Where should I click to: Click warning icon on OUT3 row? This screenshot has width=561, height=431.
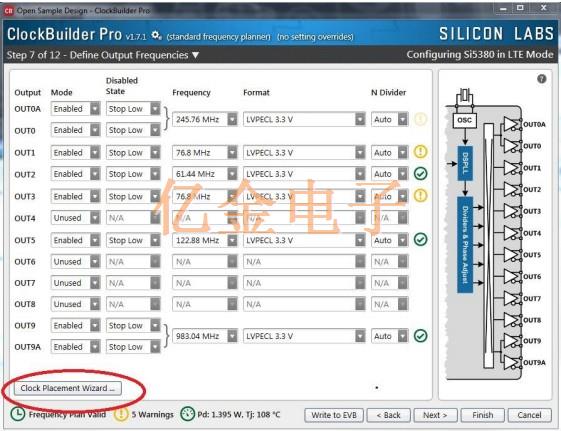tap(420, 196)
